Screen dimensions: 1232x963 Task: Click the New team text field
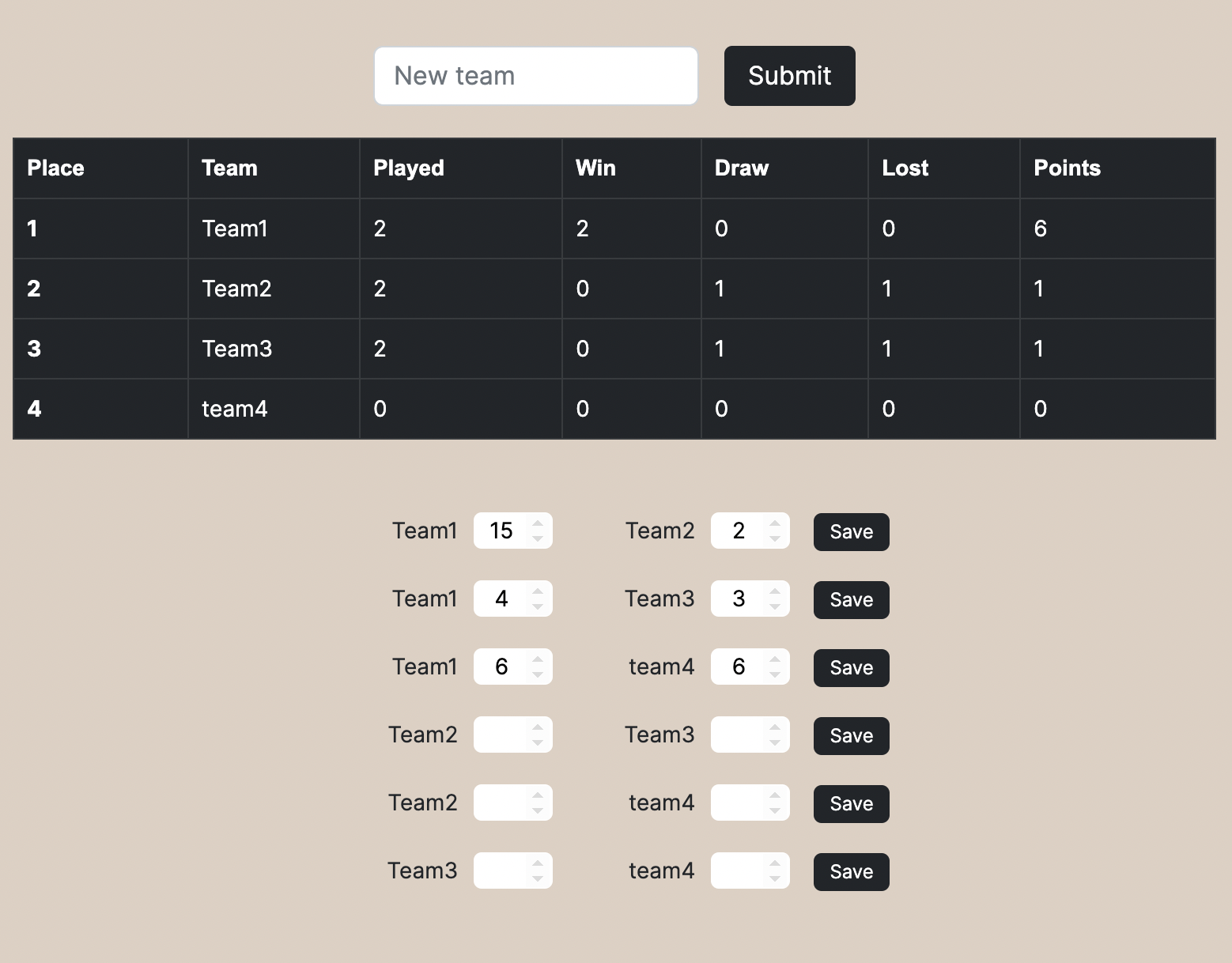click(535, 75)
